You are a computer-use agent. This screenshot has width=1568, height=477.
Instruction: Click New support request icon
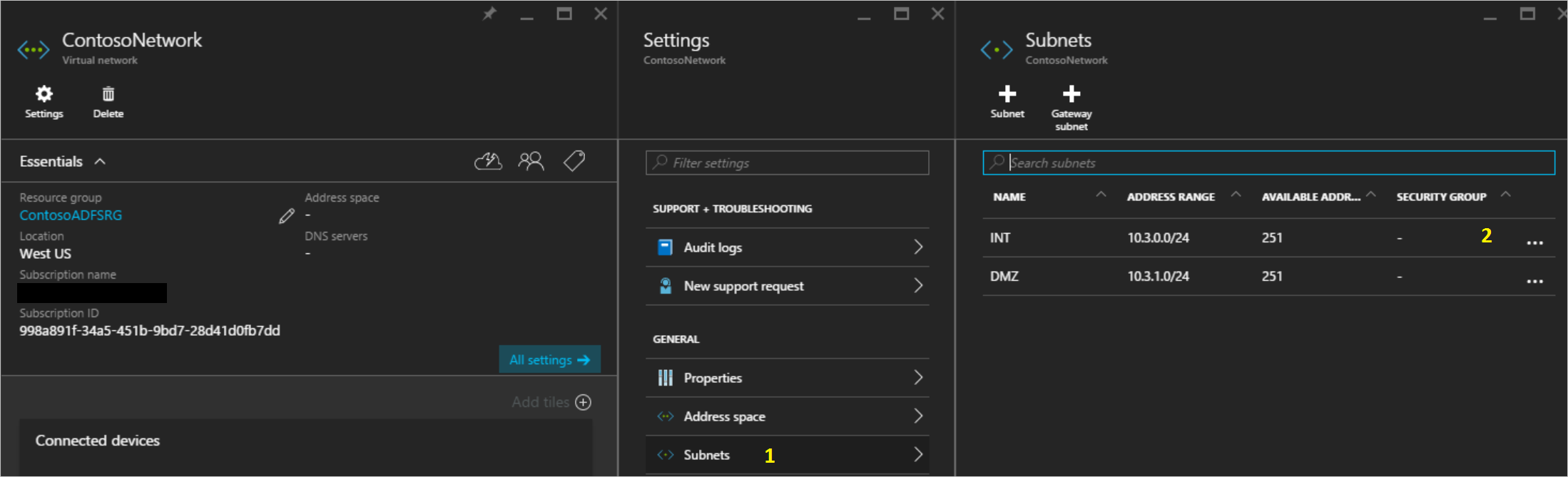[666, 286]
